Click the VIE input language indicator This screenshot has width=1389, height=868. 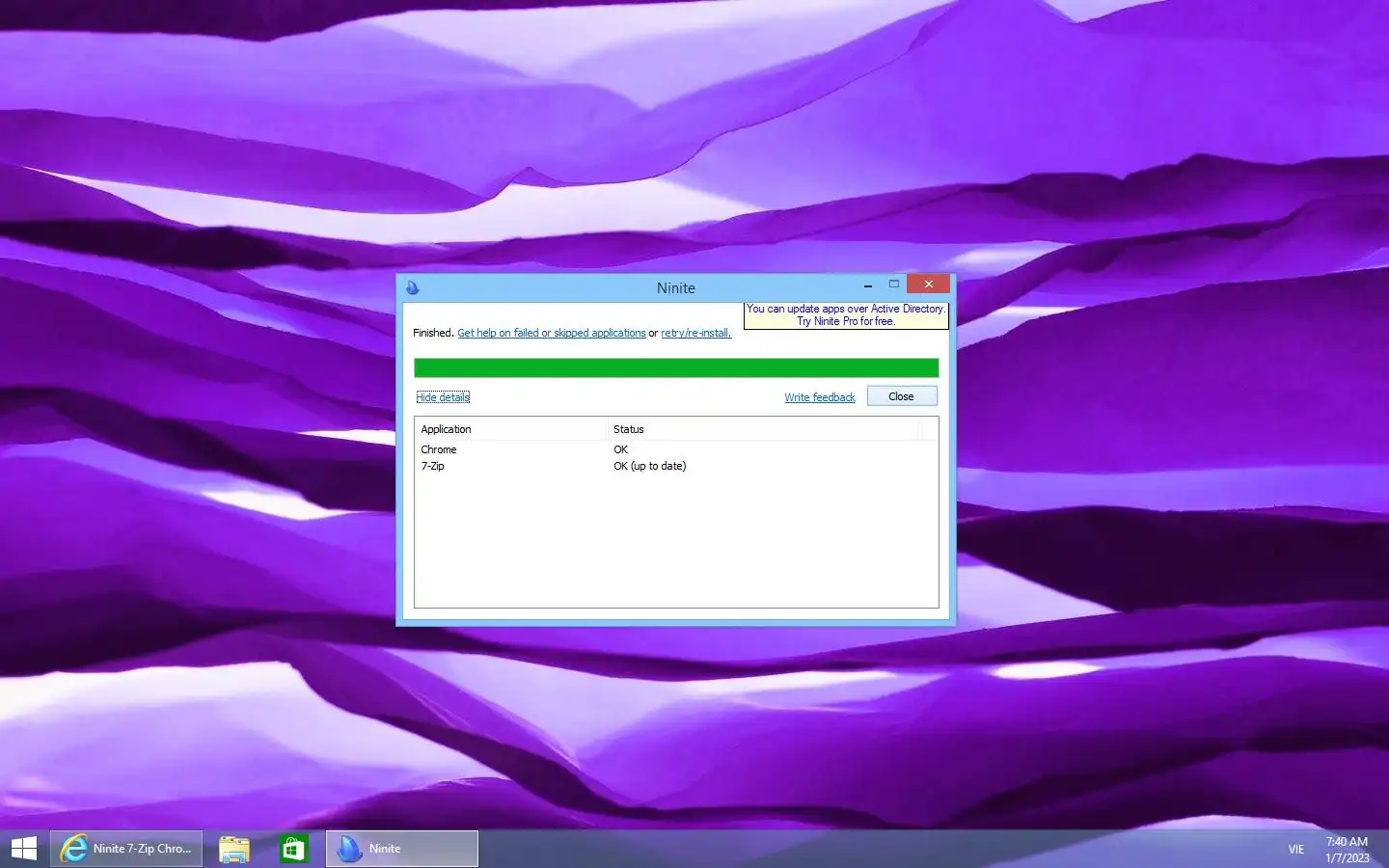point(1296,850)
